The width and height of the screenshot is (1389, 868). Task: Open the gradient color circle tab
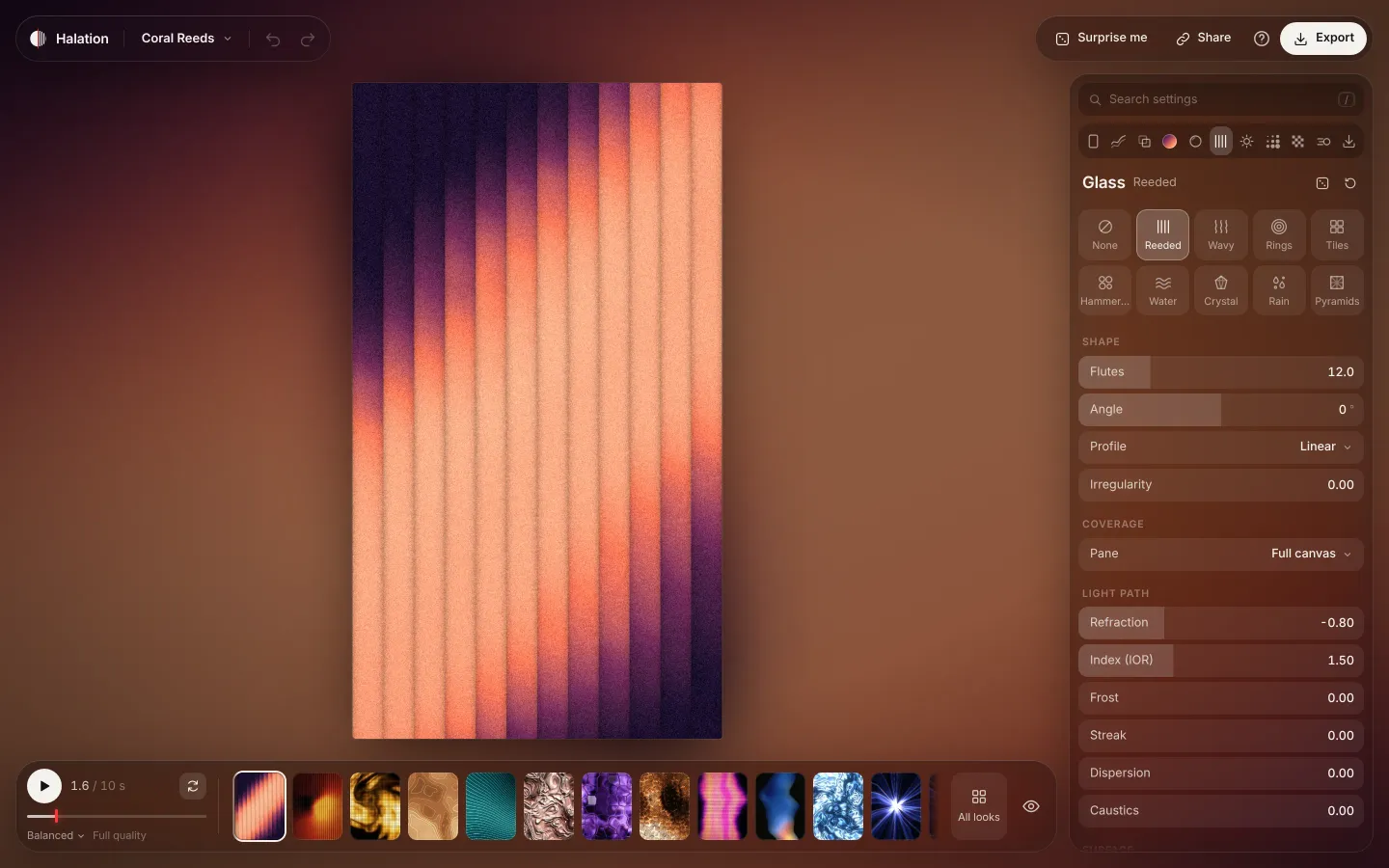click(1169, 142)
